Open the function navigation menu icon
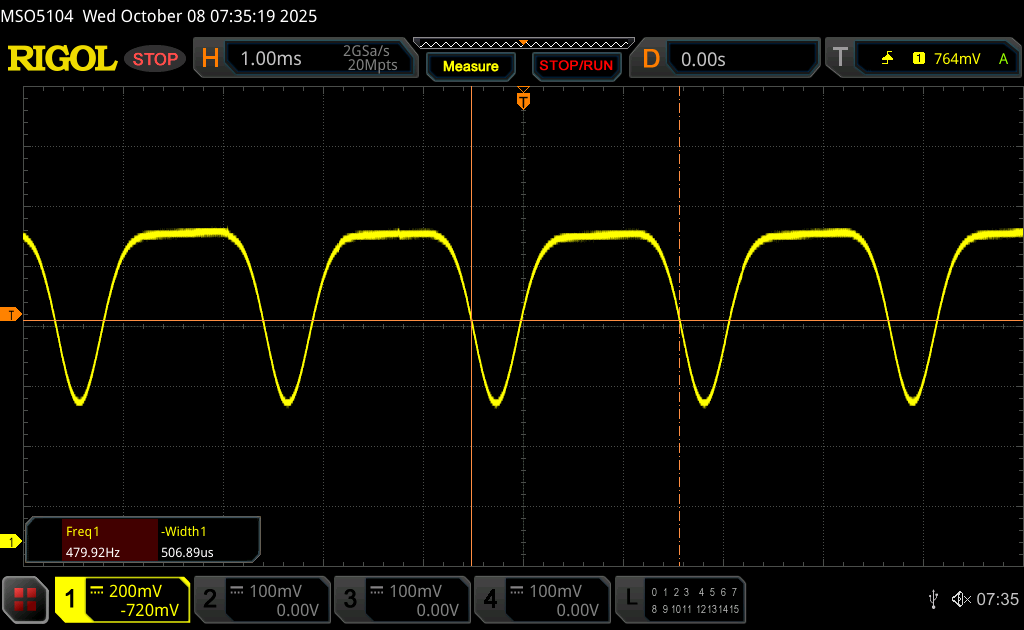1024x630 pixels. (x=25, y=599)
